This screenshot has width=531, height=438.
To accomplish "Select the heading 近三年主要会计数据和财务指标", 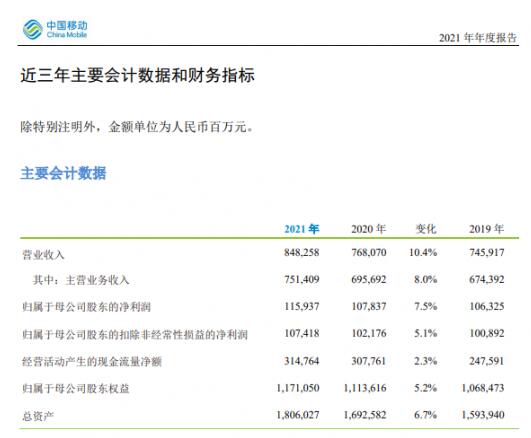I will pos(137,75).
